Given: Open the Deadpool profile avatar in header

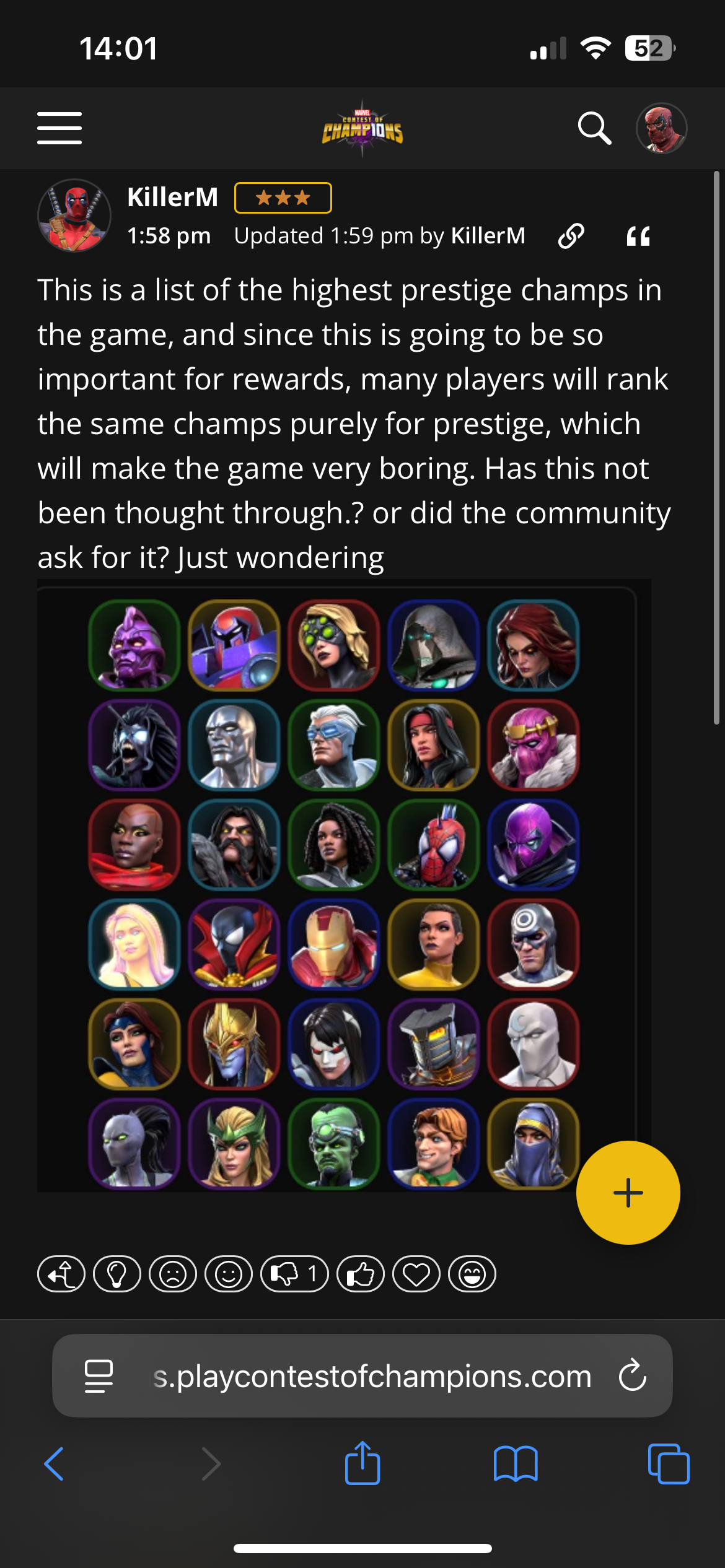Looking at the screenshot, I should point(661,128).
